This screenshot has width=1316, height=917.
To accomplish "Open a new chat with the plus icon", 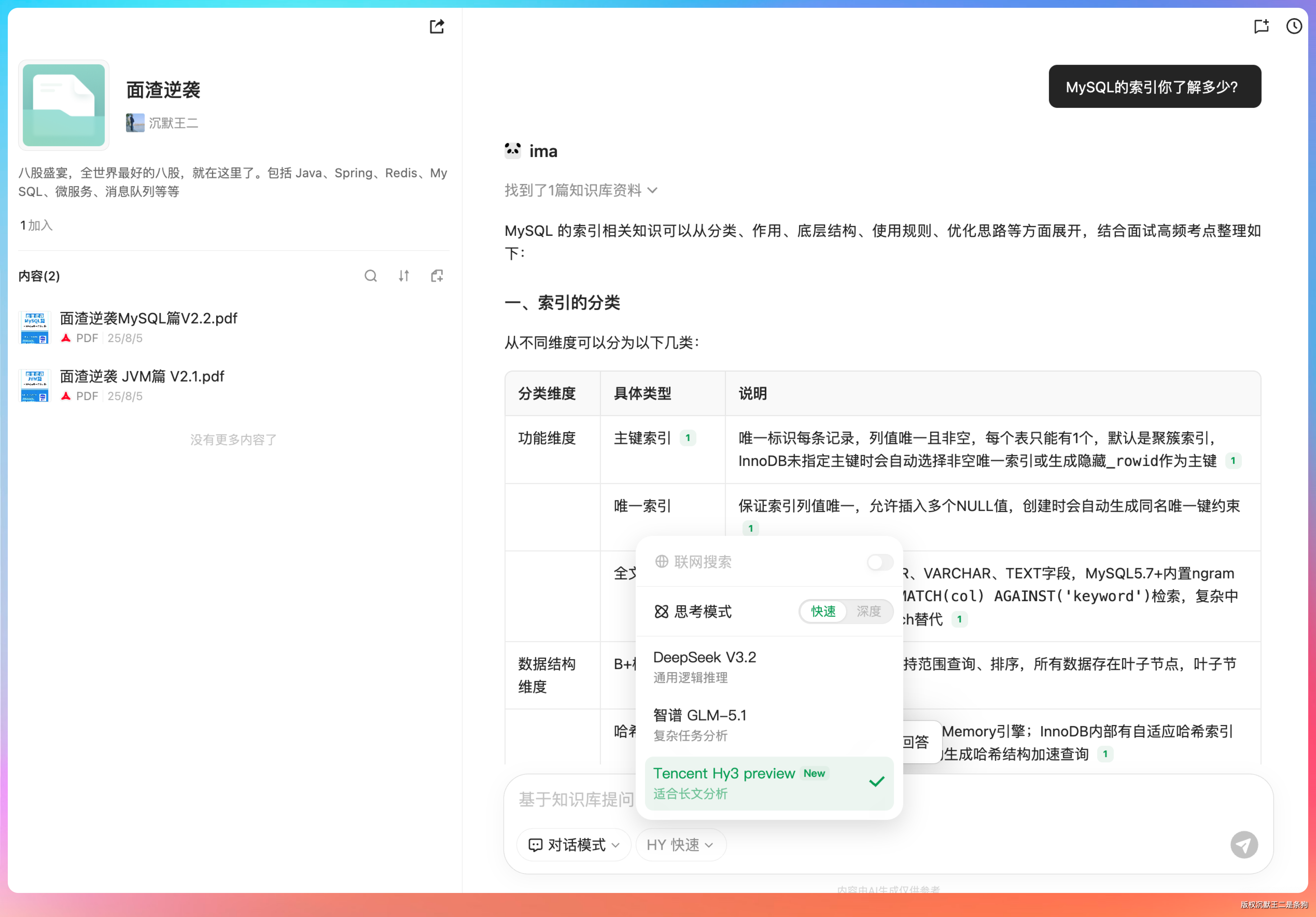I will (x=1261, y=26).
